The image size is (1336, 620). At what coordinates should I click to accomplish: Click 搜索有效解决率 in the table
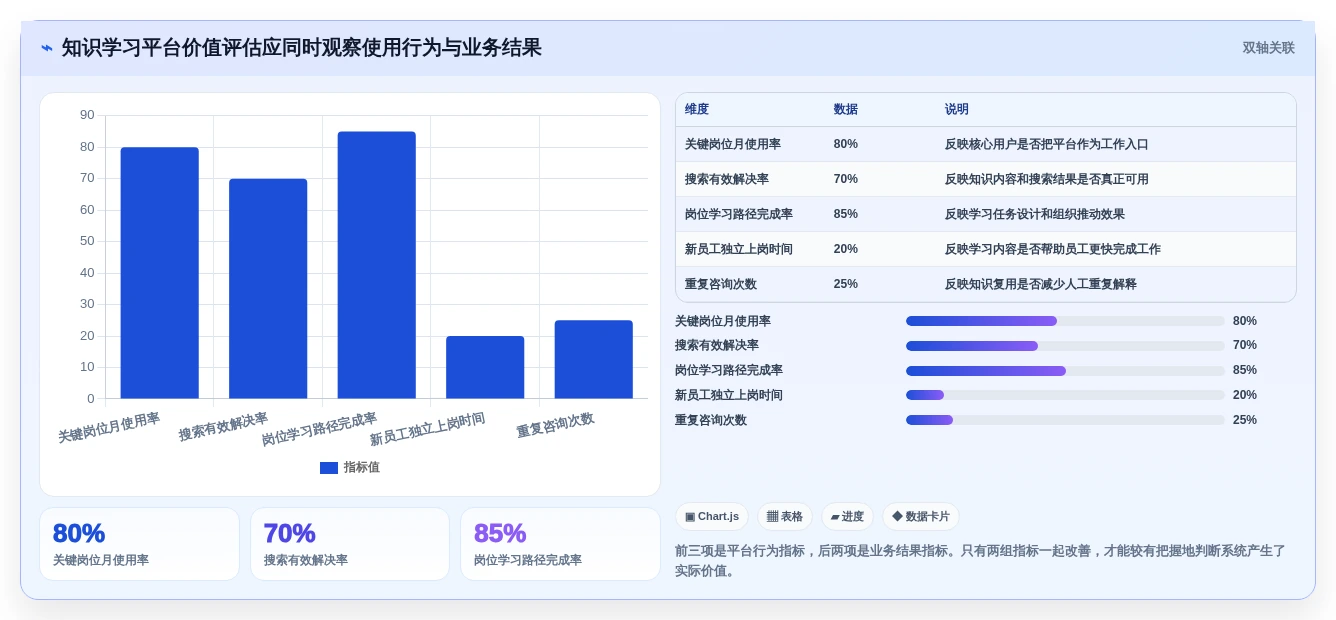[727, 179]
